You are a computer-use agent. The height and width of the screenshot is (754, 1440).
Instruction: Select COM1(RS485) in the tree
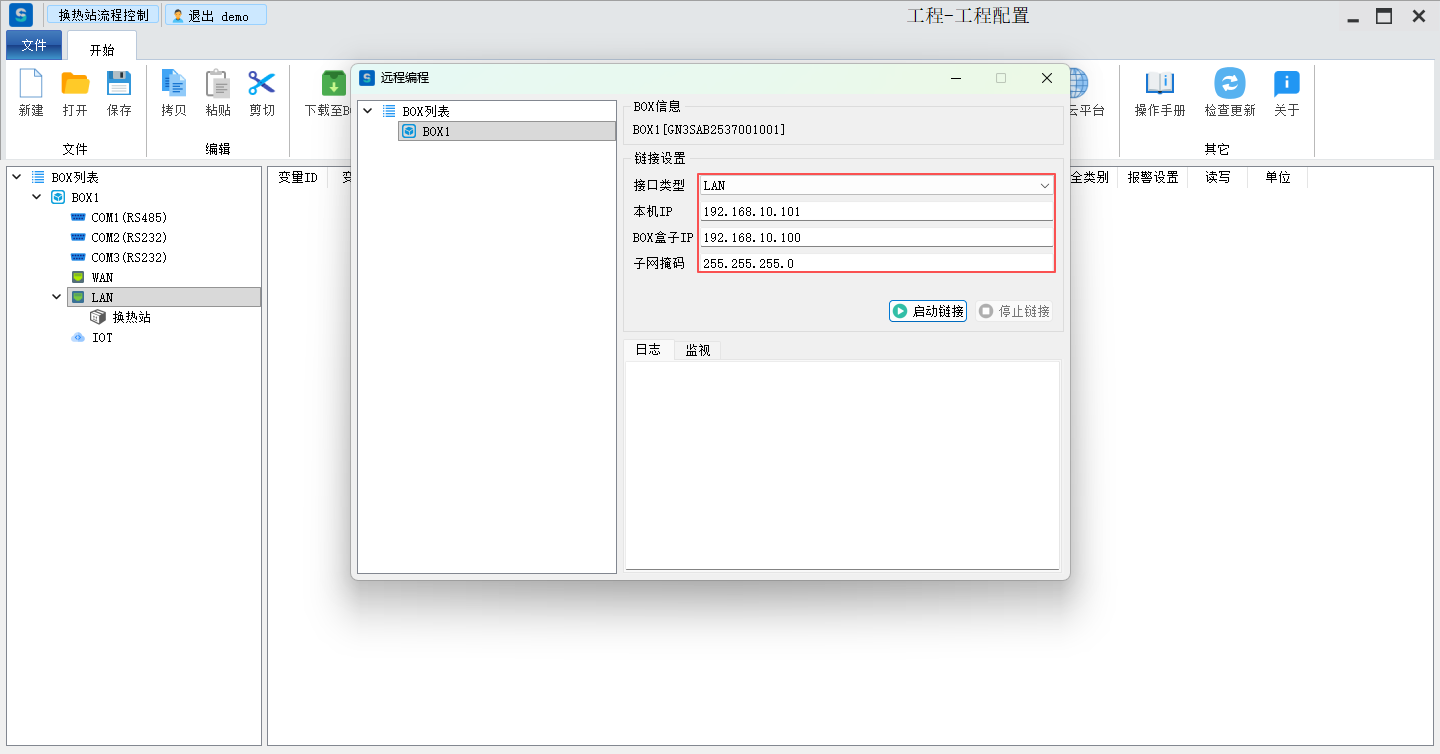pyautogui.click(x=128, y=217)
